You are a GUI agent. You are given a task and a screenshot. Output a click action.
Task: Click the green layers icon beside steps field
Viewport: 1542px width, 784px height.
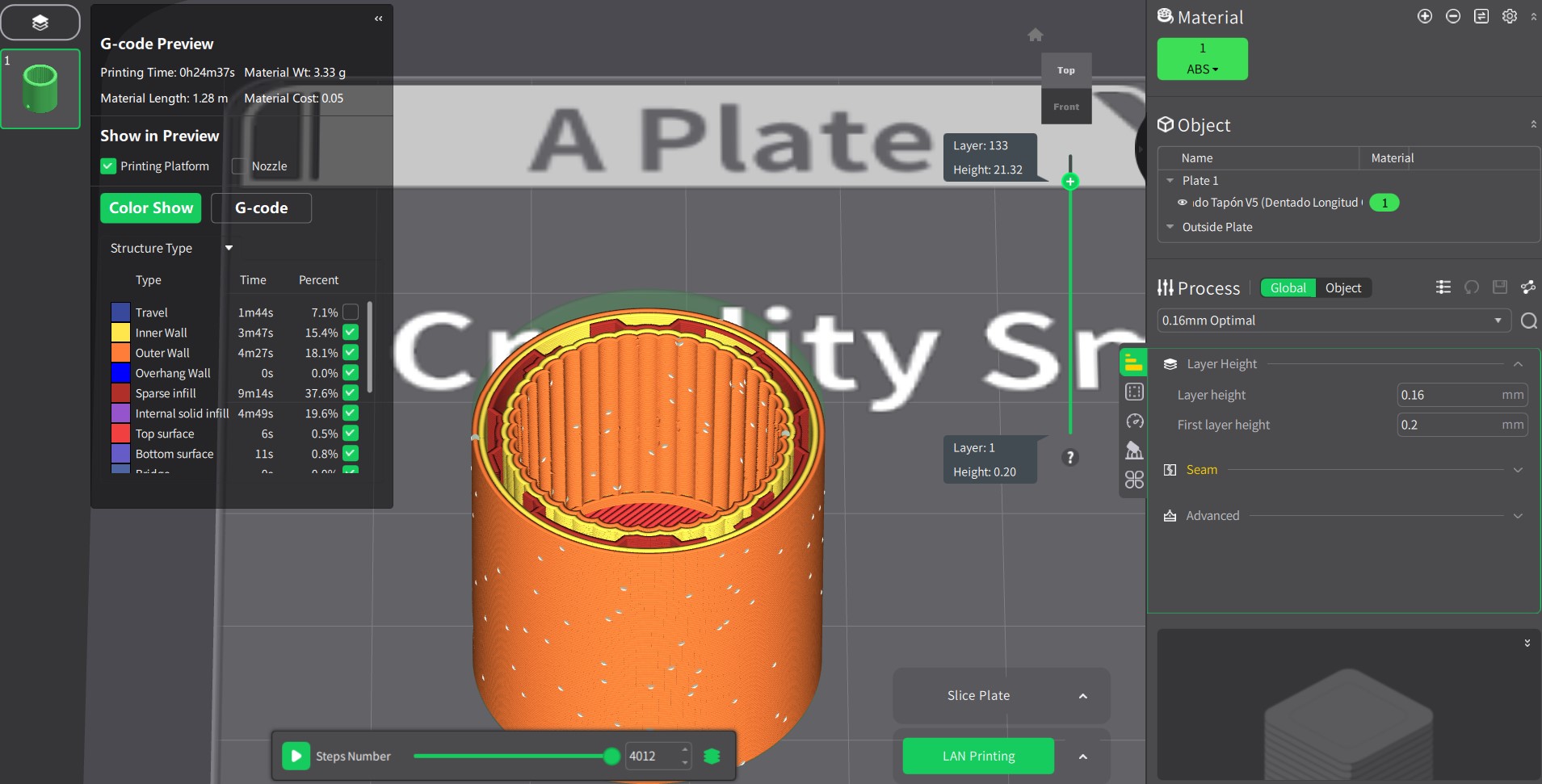712,756
